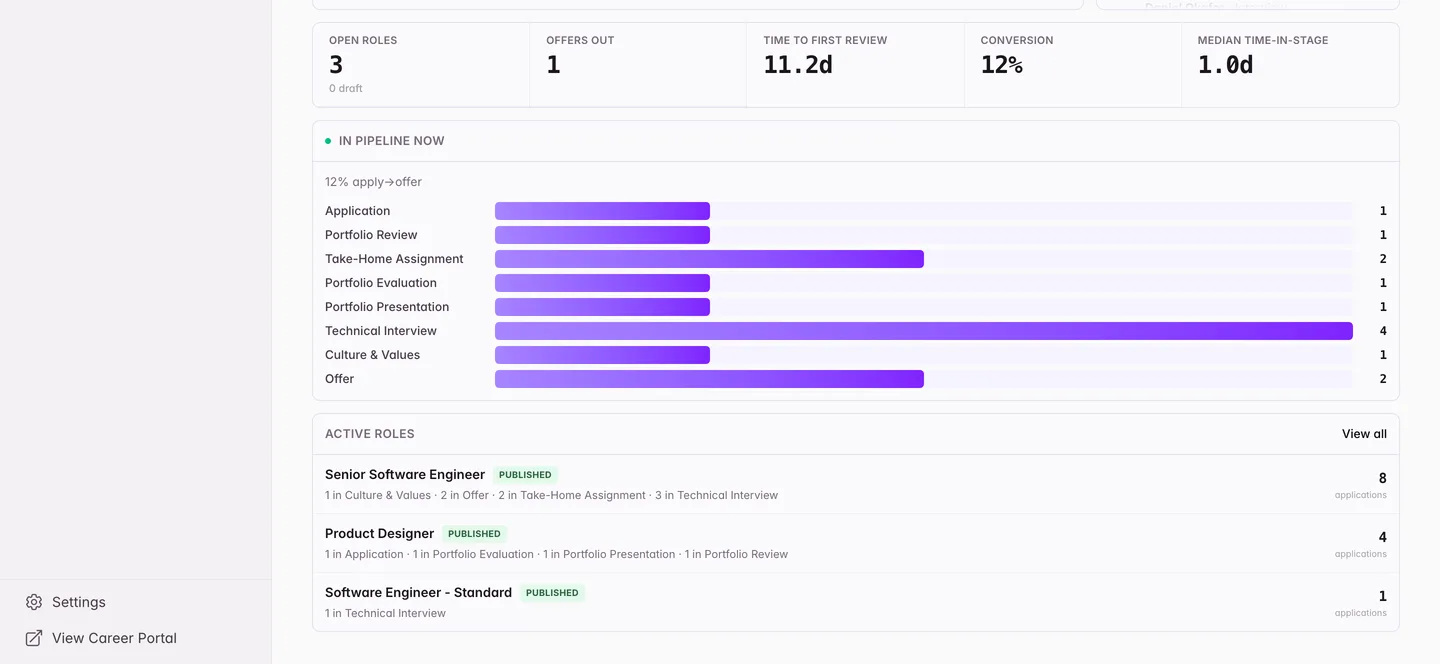Image resolution: width=1440 pixels, height=664 pixels.
Task: Click the View Career Portal external-link icon
Action: (34, 638)
